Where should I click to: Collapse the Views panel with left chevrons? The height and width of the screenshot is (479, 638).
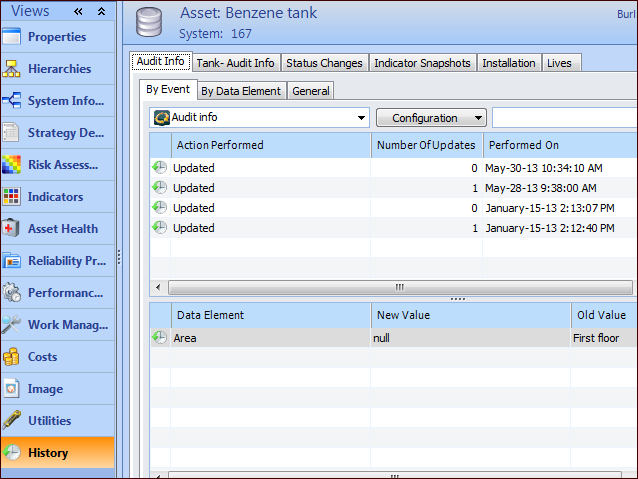[x=78, y=11]
